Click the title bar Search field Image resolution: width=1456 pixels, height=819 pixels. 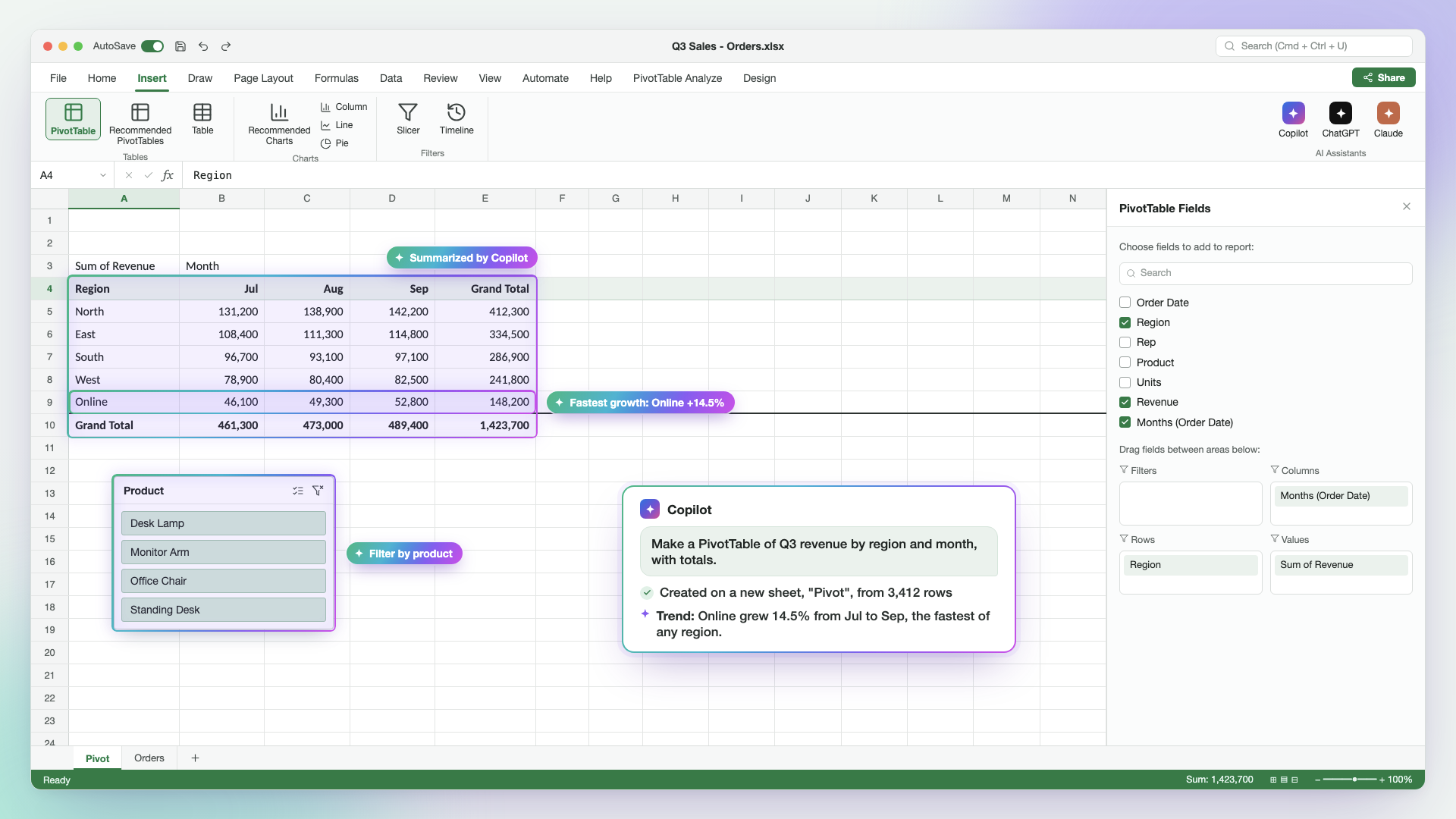tap(1313, 46)
